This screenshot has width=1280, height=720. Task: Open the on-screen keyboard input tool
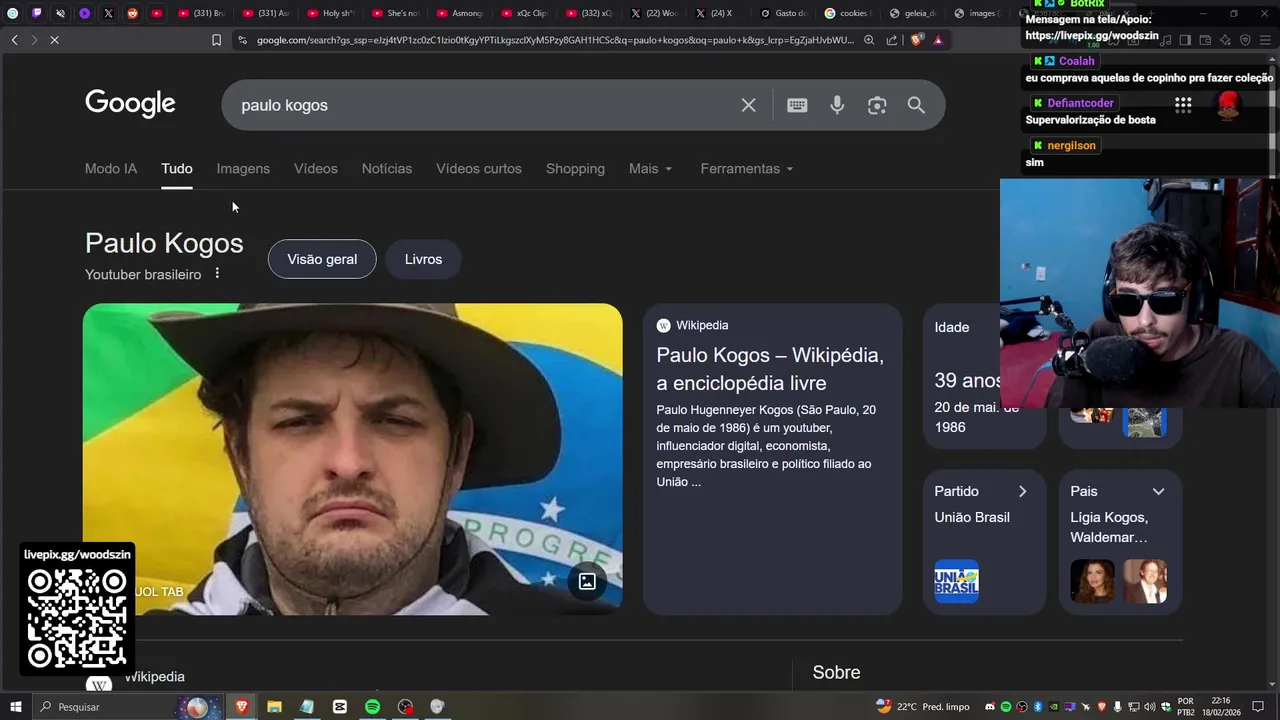pos(797,105)
